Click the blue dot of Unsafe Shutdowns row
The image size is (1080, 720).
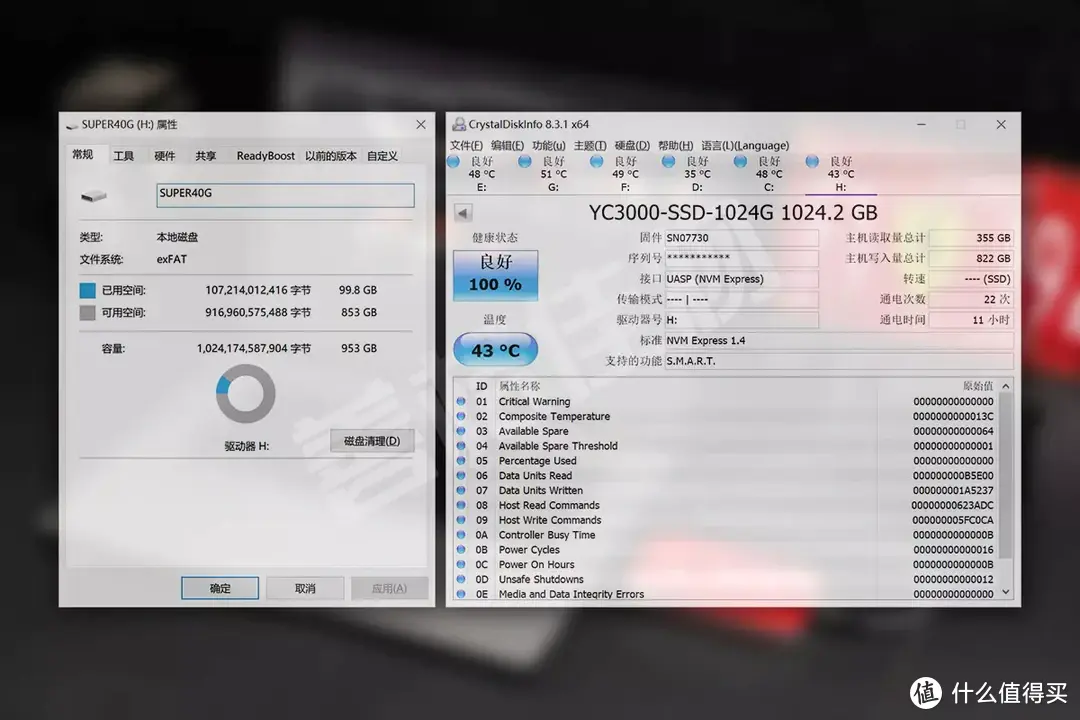pos(461,579)
